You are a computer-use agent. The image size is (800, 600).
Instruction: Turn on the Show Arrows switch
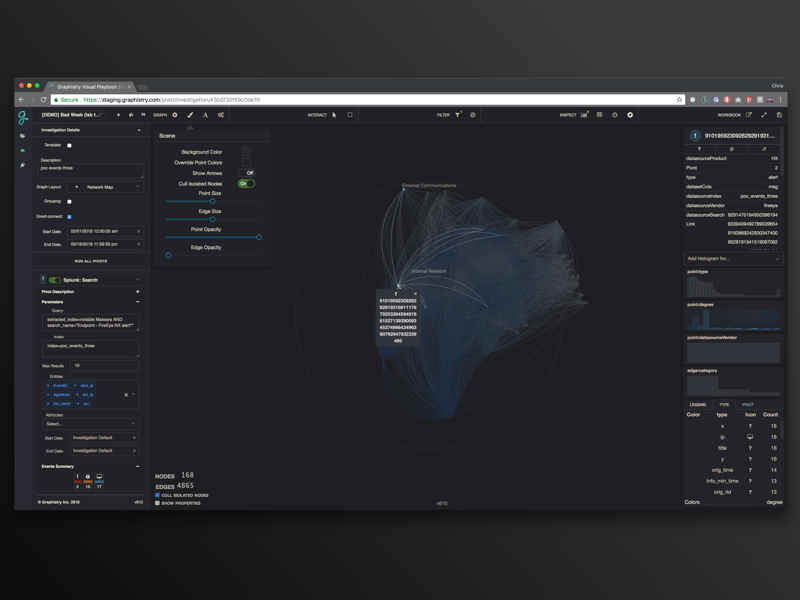pos(246,171)
